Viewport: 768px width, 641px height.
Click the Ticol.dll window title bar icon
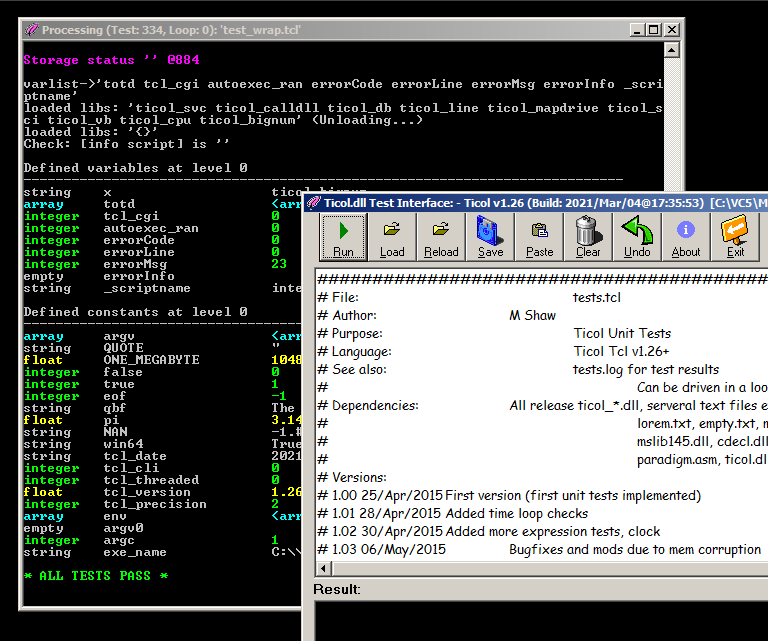coord(315,202)
